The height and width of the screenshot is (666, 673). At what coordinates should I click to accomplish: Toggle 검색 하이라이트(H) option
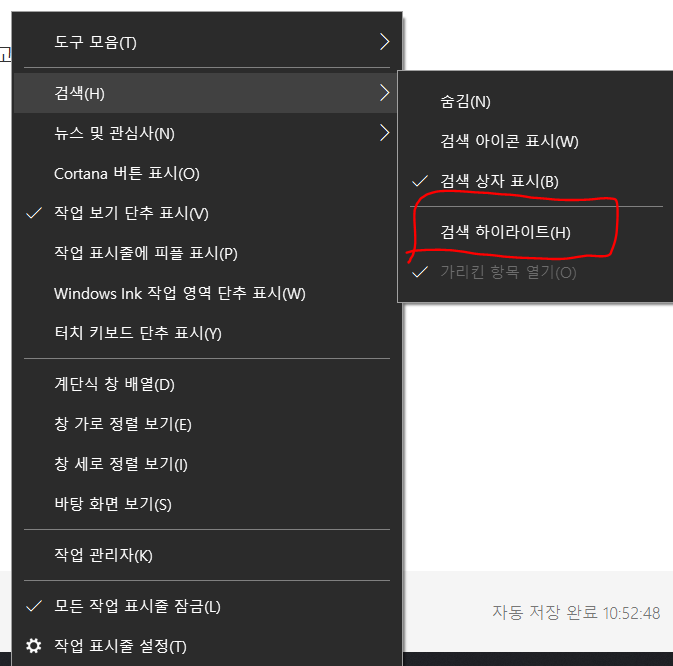point(535,232)
